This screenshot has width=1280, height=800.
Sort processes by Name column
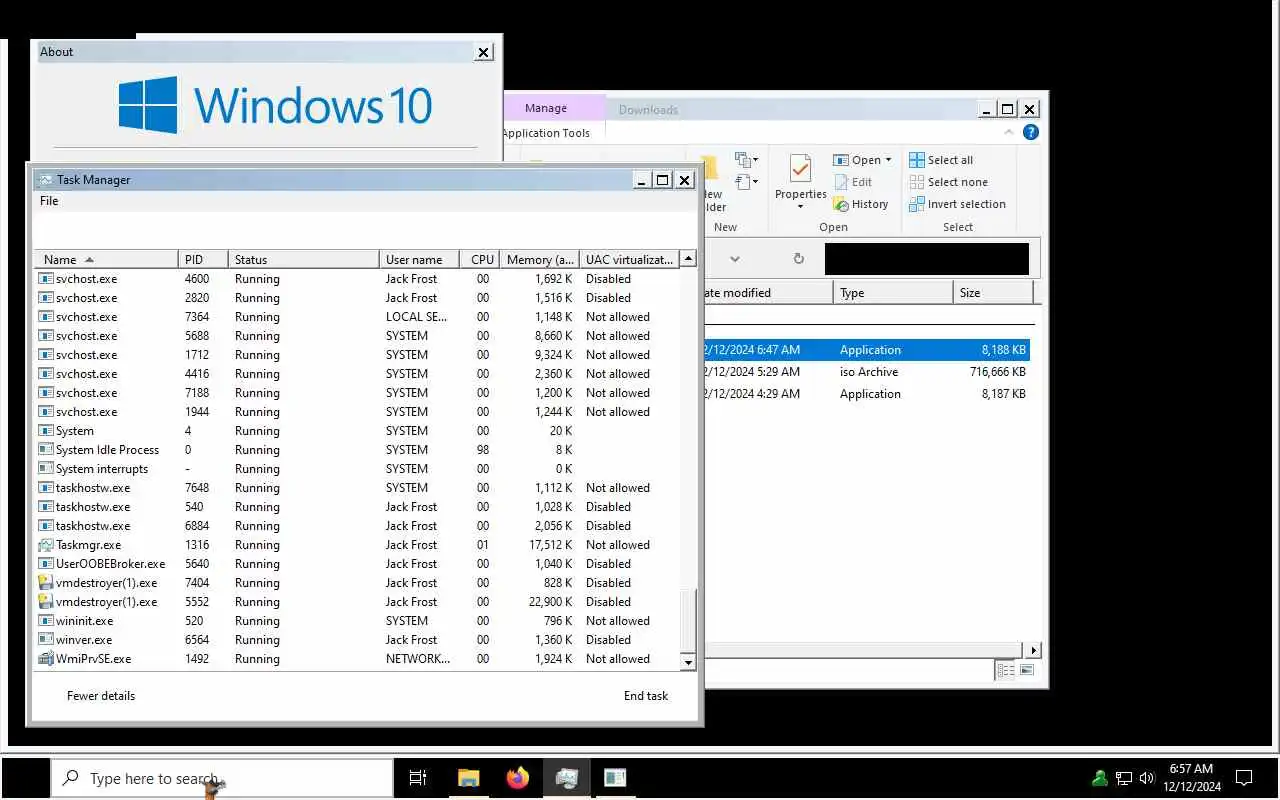pyautogui.click(x=107, y=259)
